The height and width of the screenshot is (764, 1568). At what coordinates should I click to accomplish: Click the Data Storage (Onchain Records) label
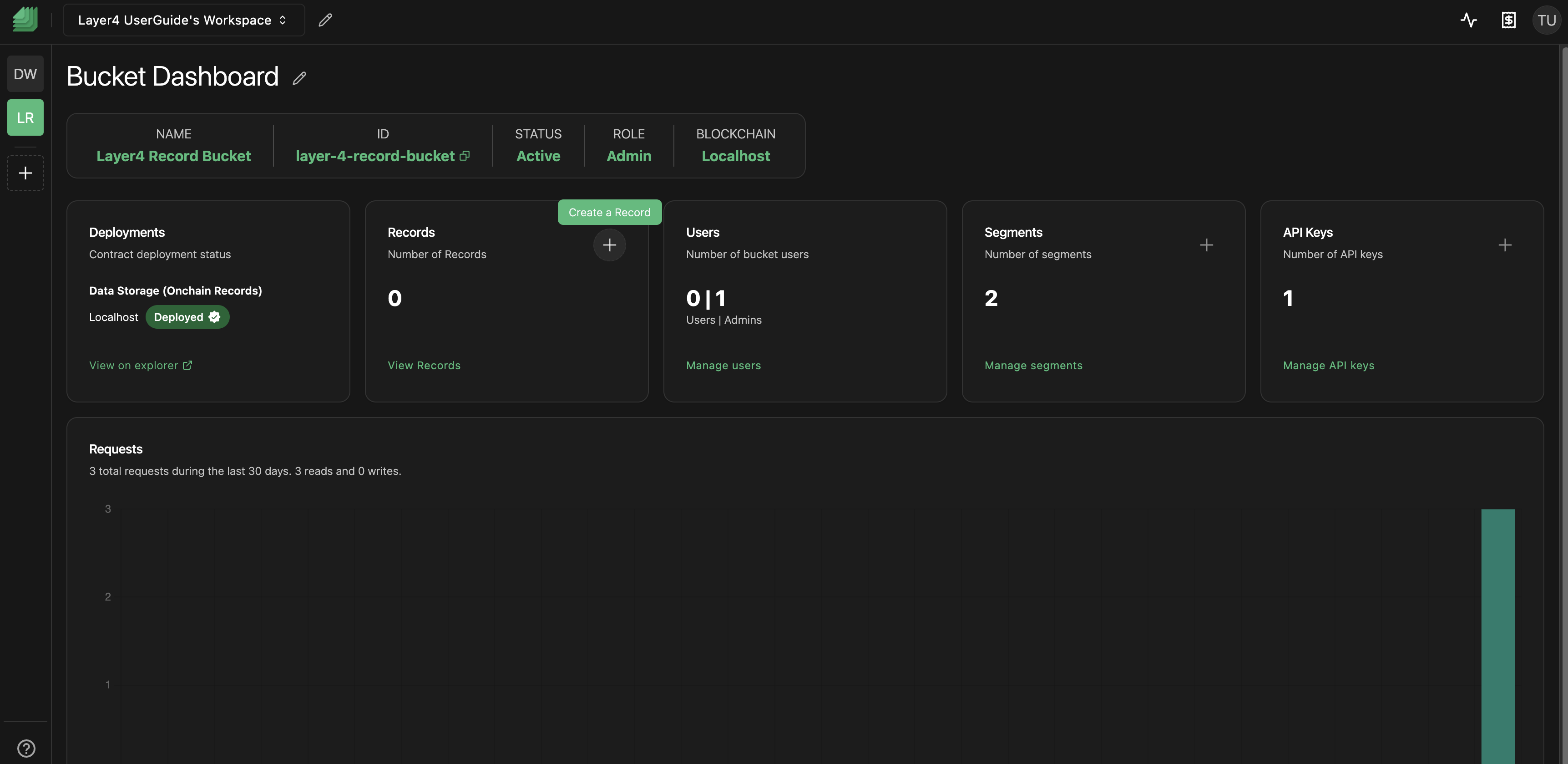click(x=175, y=290)
